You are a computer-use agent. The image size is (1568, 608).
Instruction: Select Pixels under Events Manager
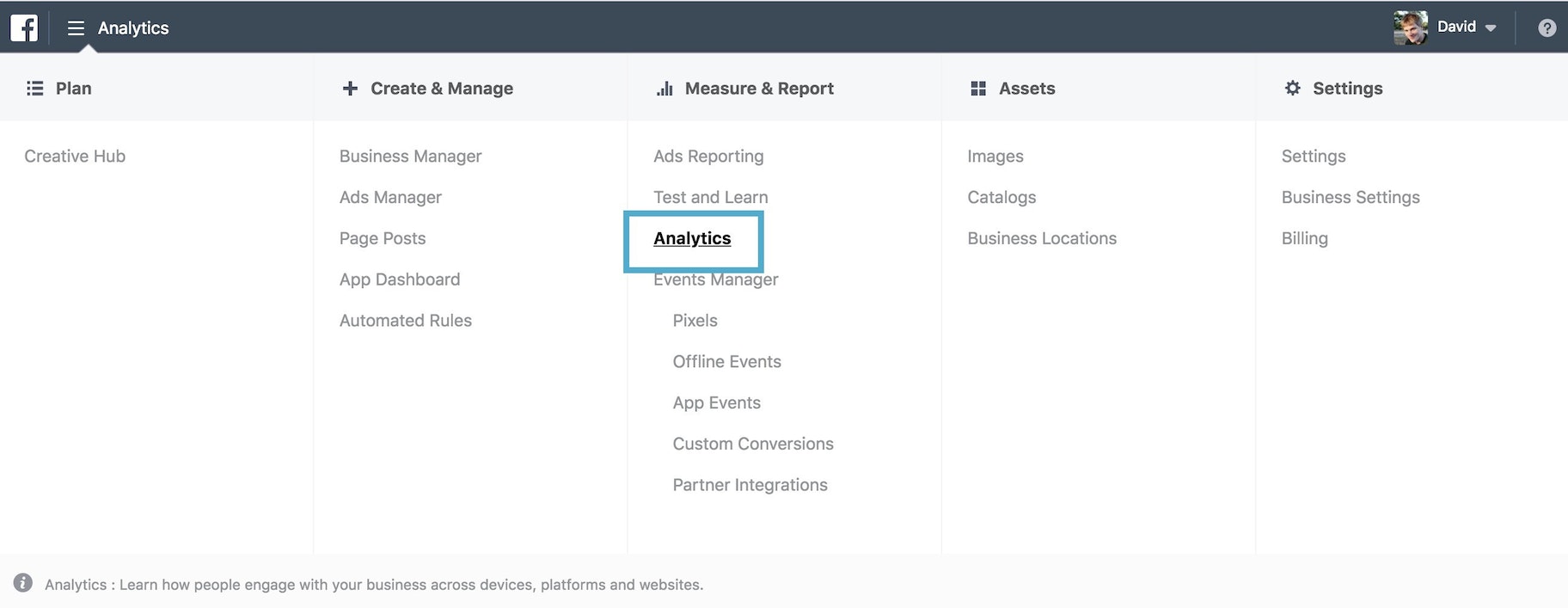tap(695, 321)
